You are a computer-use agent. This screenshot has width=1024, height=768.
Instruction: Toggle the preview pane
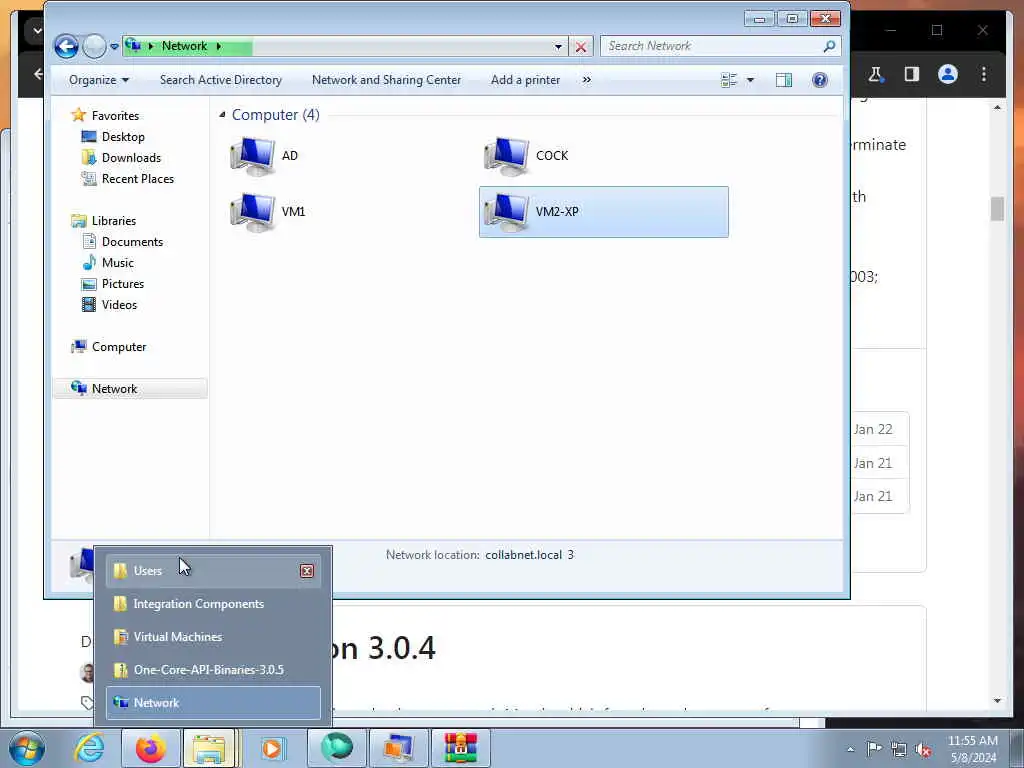784,80
